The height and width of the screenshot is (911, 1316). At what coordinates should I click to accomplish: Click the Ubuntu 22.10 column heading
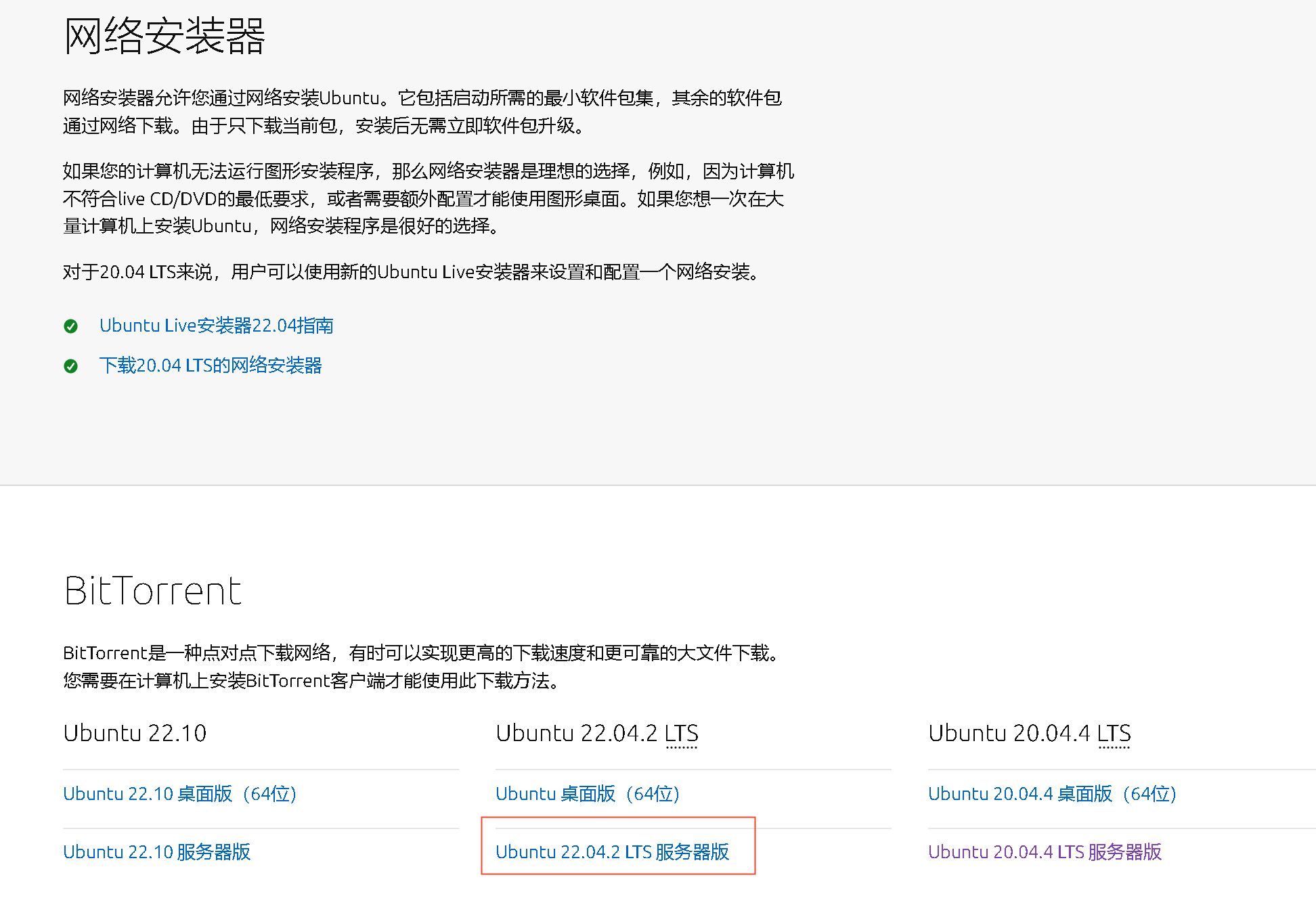coord(135,734)
